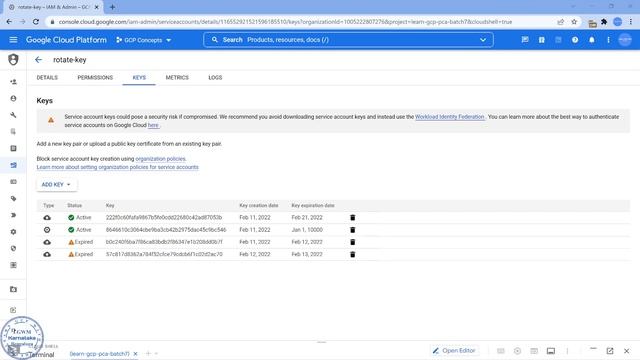Open the gift free trial icon

pos(541,40)
